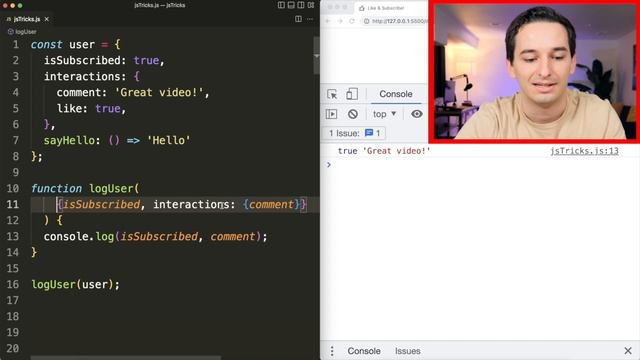Screen dimensions: 640x360
Task: Split the editor to the right
Action: pos(298,19)
